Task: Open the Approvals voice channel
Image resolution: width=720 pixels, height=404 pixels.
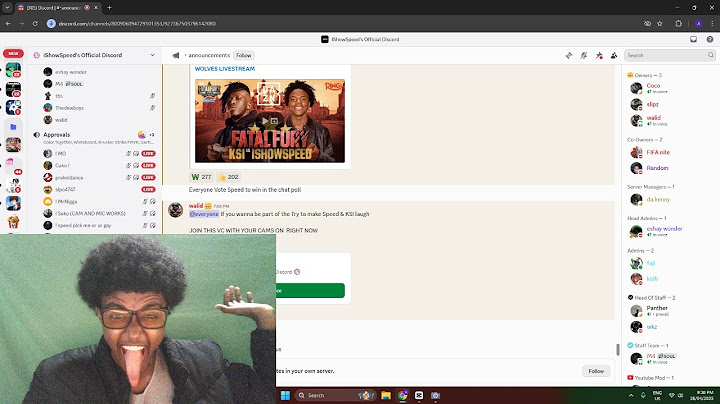Action: [56, 135]
